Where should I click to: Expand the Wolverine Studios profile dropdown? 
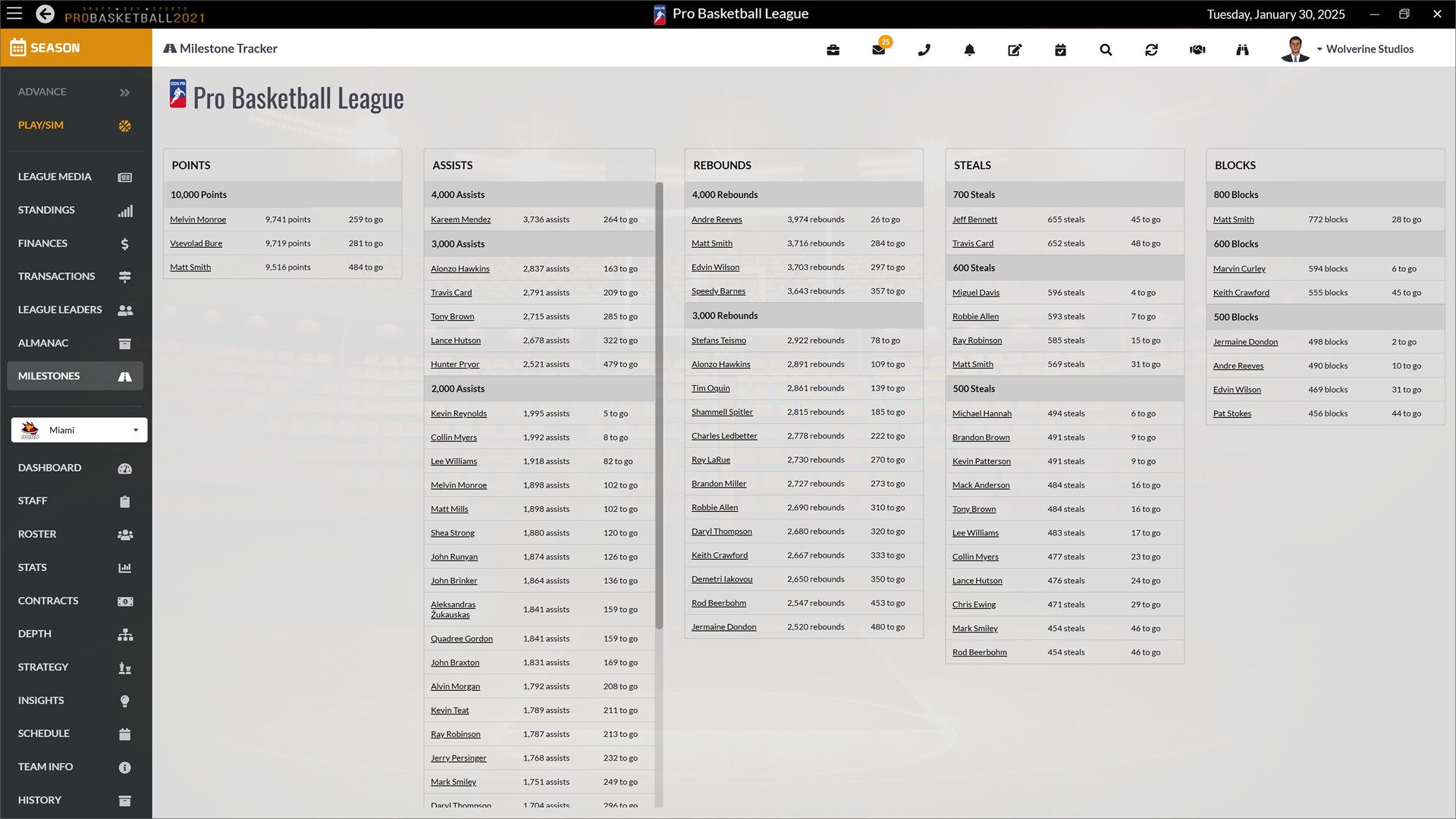click(1366, 49)
